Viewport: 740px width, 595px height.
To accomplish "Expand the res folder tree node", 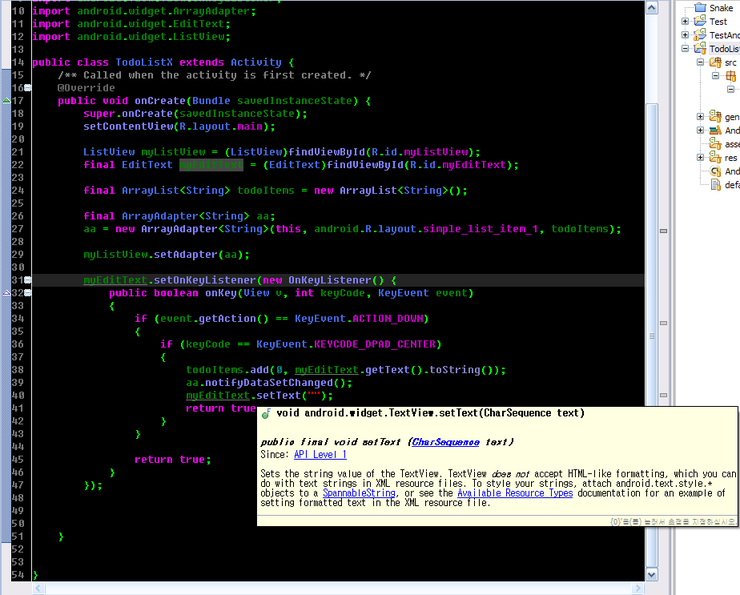I will 700,157.
